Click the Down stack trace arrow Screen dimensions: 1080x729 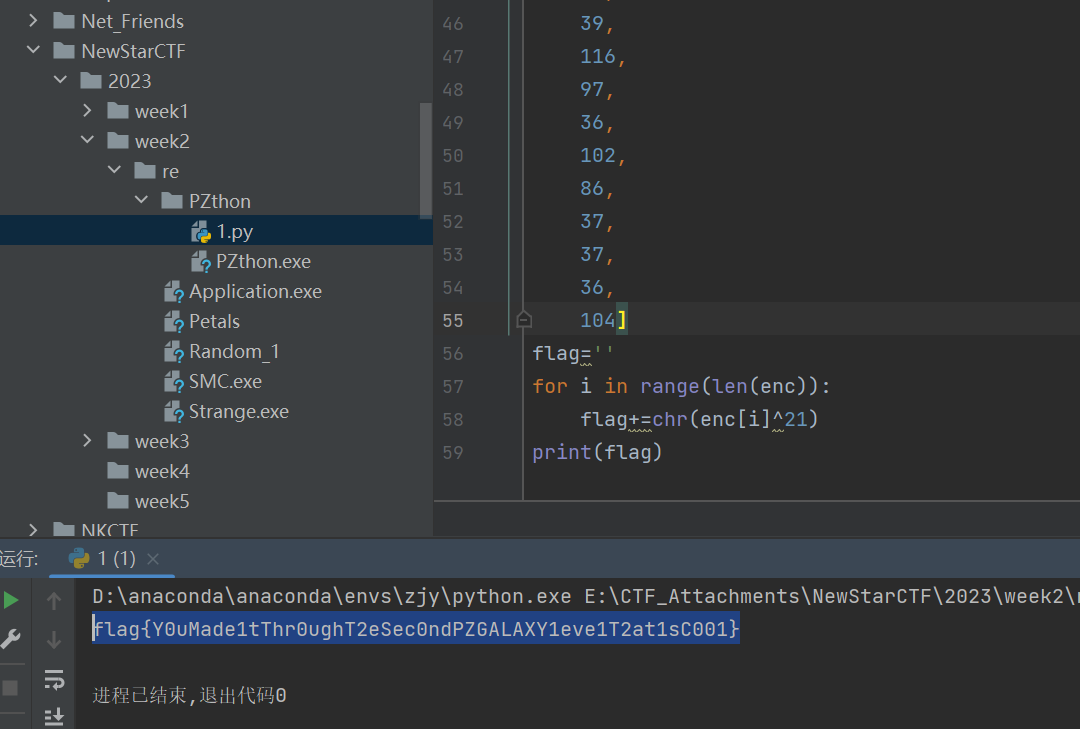point(54,640)
